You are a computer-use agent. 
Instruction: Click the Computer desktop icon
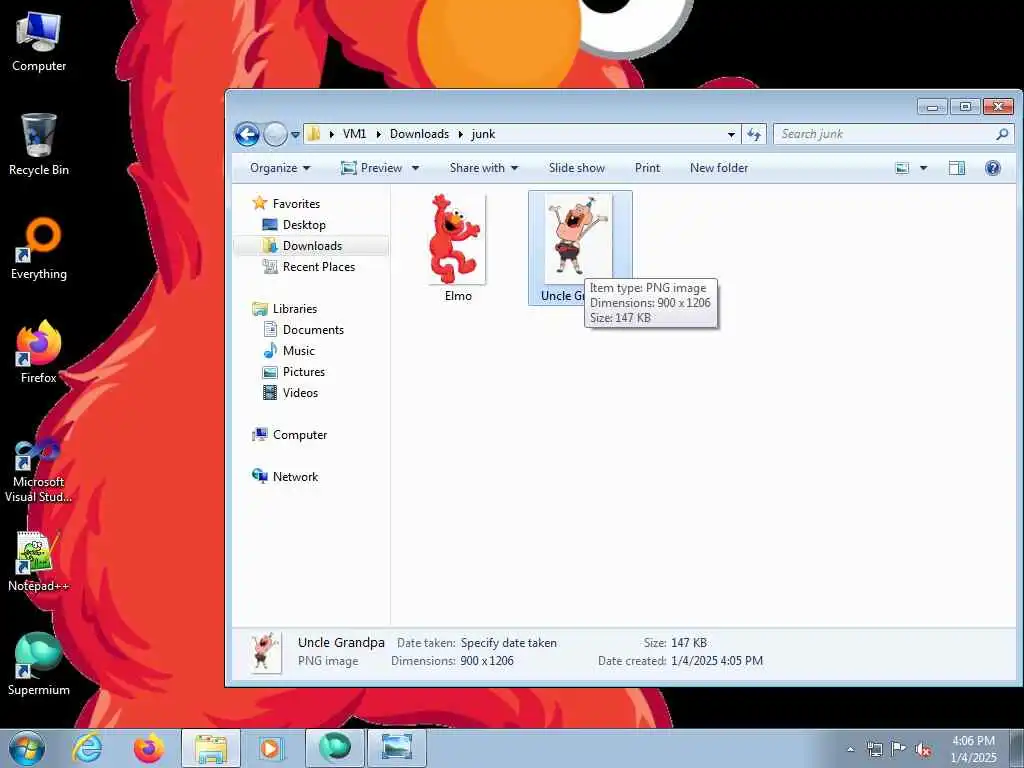click(x=39, y=42)
